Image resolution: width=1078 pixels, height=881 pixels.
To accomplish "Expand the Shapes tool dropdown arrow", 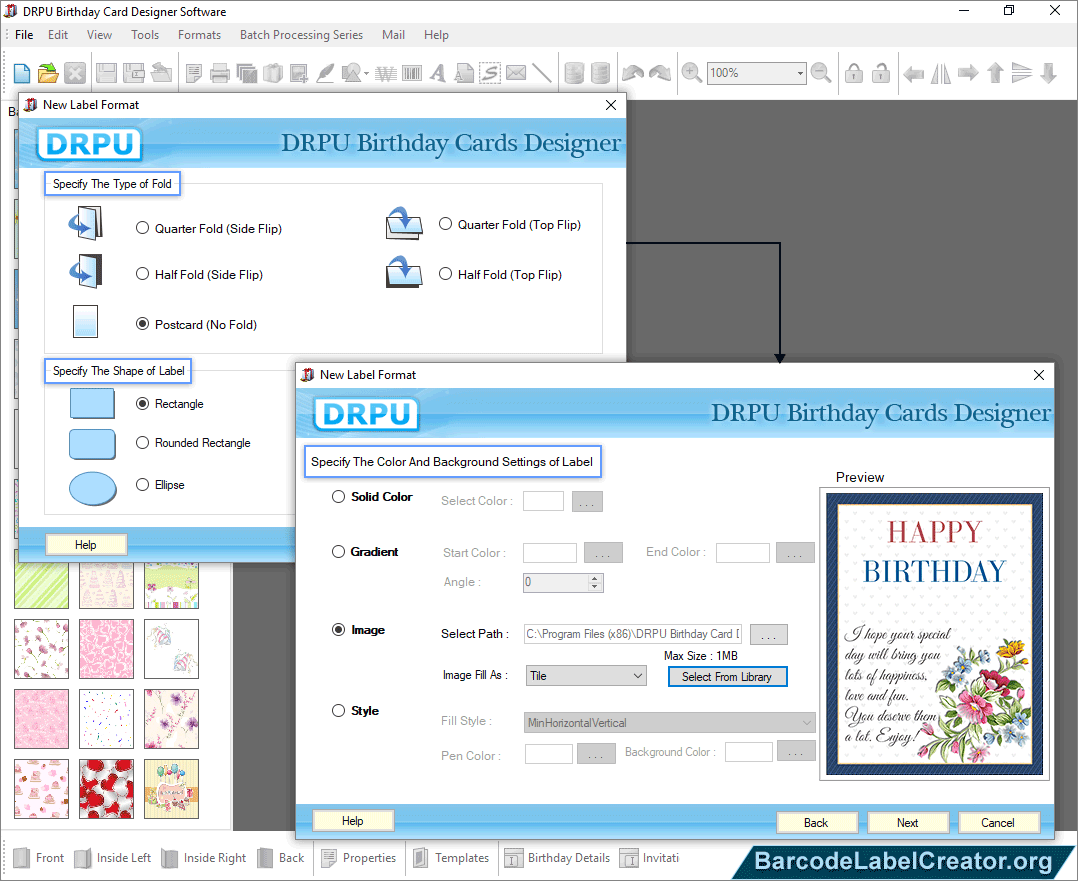I will click(366, 74).
